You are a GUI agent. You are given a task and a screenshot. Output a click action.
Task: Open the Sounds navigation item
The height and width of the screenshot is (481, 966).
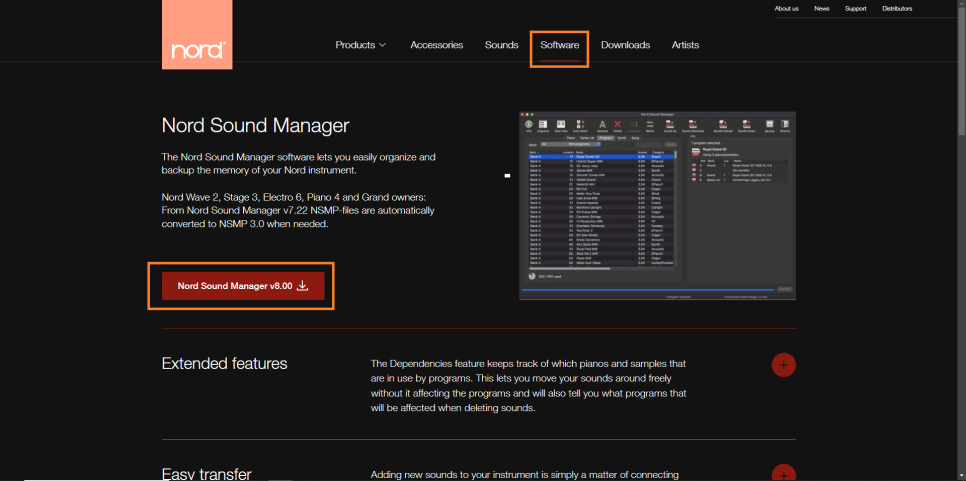pos(501,45)
